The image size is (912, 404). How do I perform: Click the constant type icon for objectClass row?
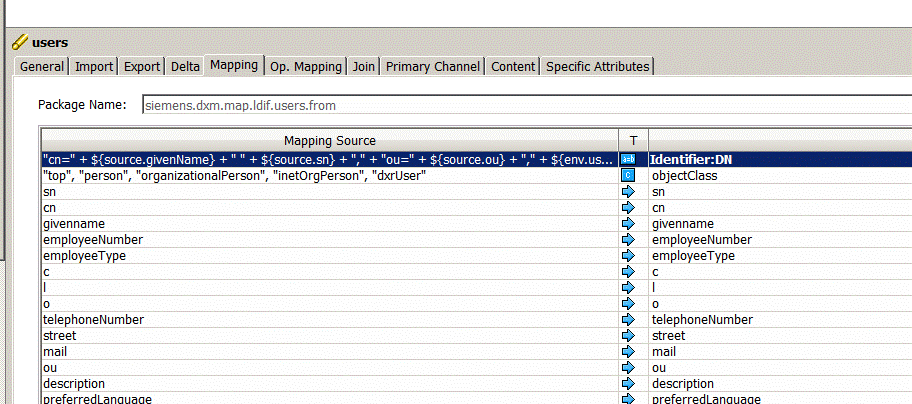[x=629, y=175]
